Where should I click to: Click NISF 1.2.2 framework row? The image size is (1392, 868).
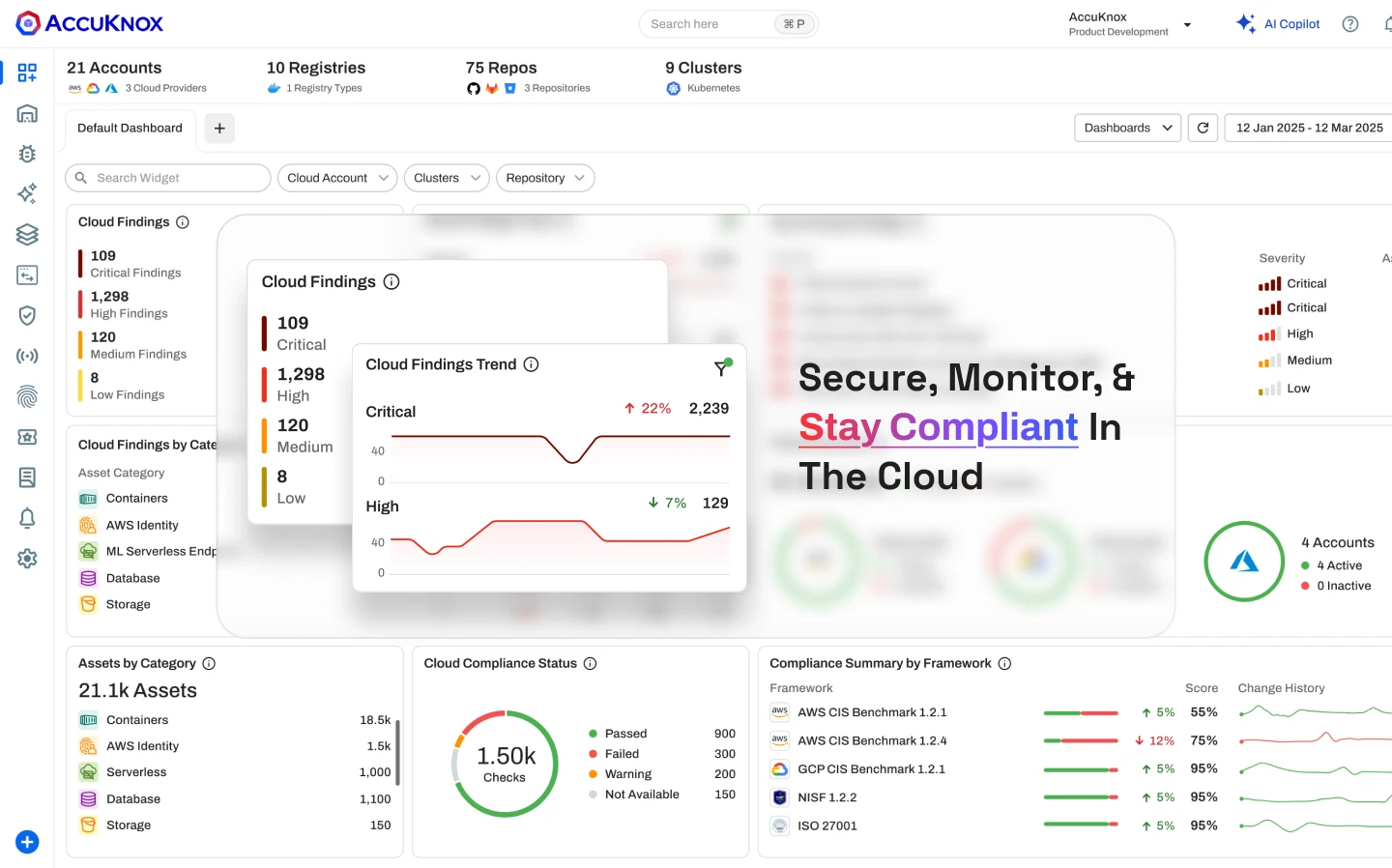tap(1081, 797)
